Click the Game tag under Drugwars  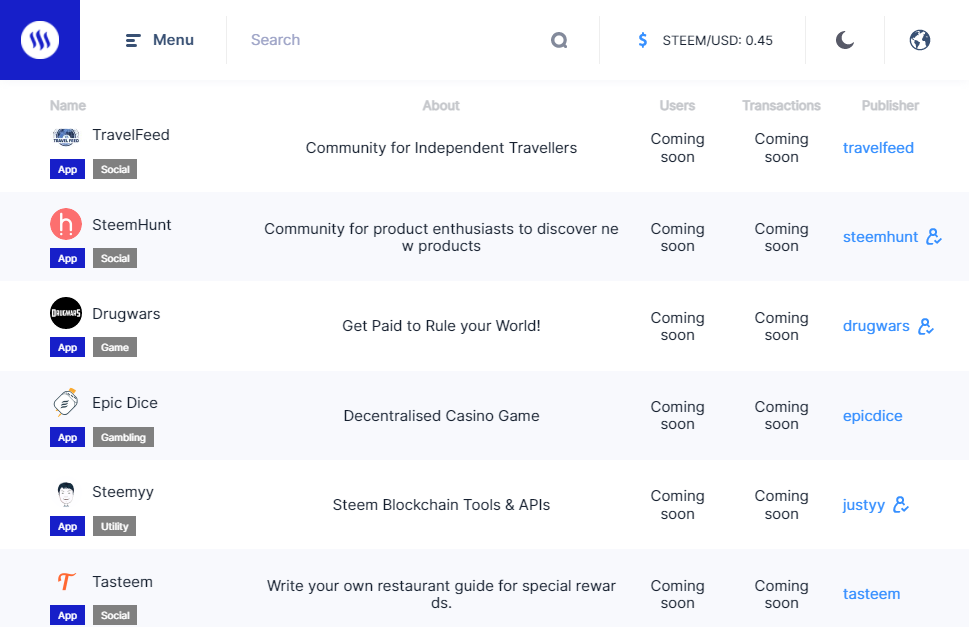[115, 347]
